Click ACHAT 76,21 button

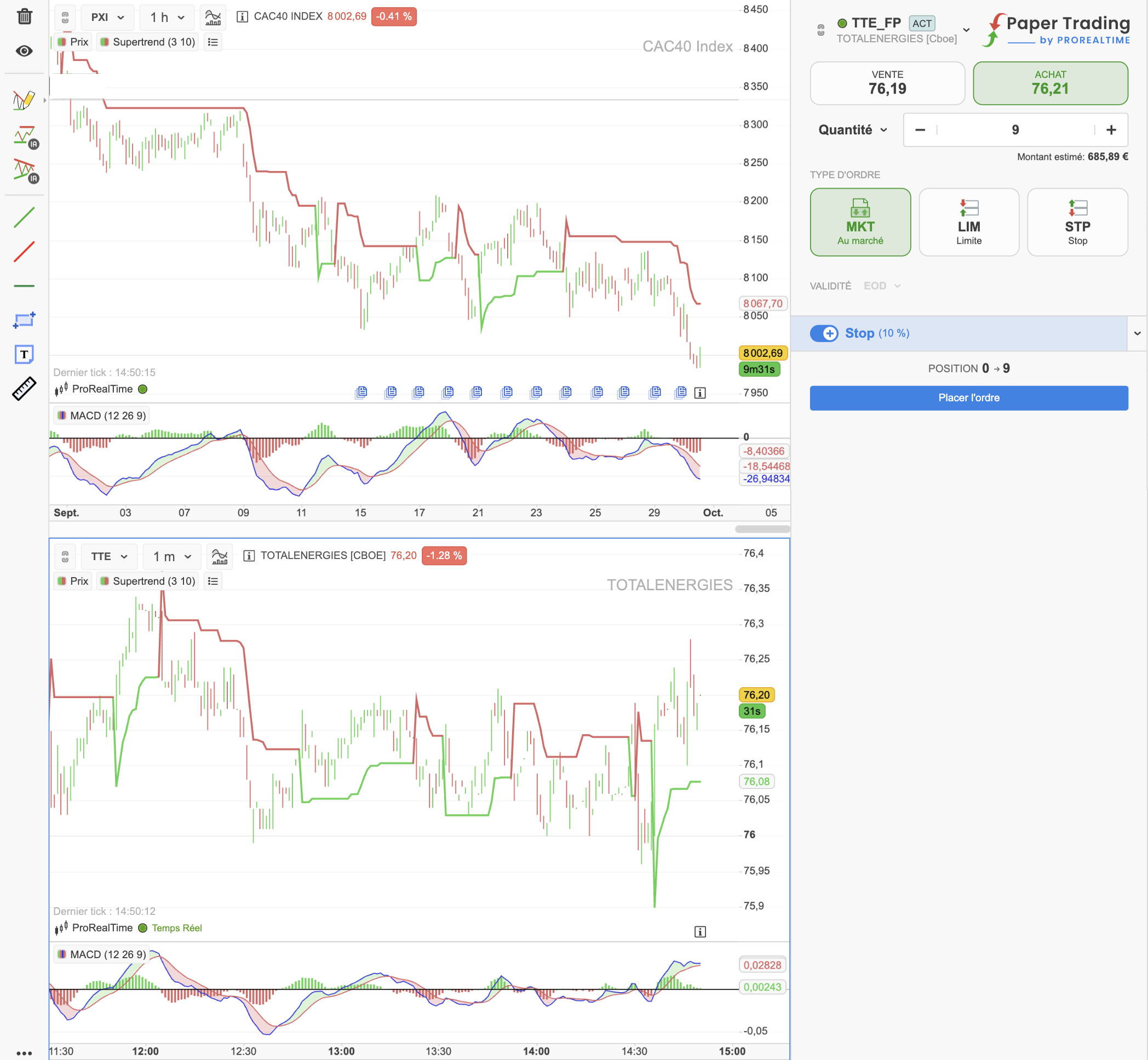1050,83
